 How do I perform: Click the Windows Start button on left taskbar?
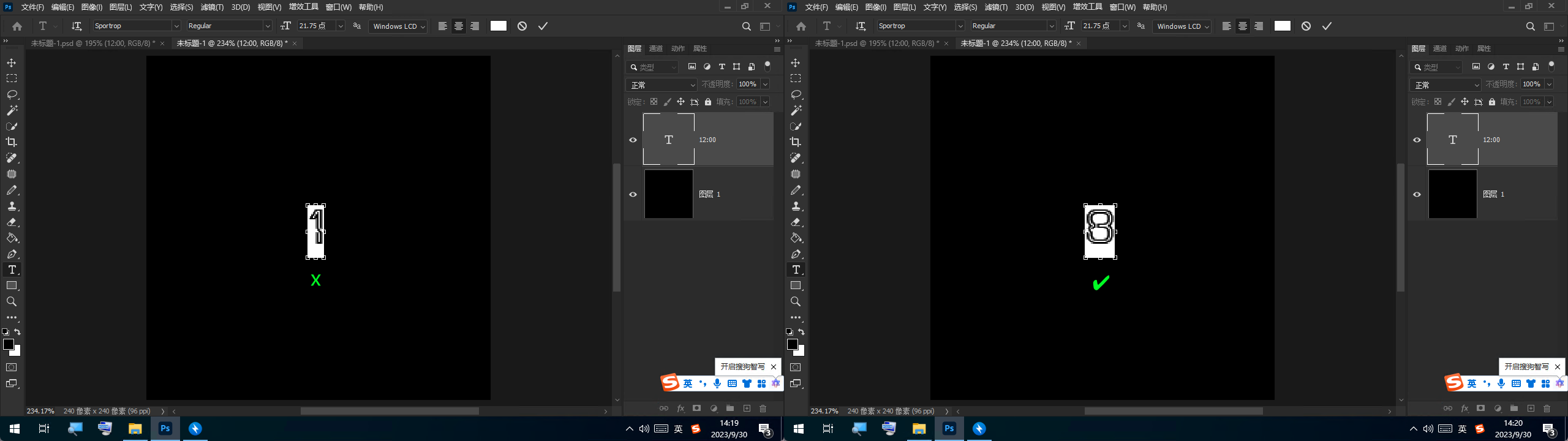(x=15, y=429)
